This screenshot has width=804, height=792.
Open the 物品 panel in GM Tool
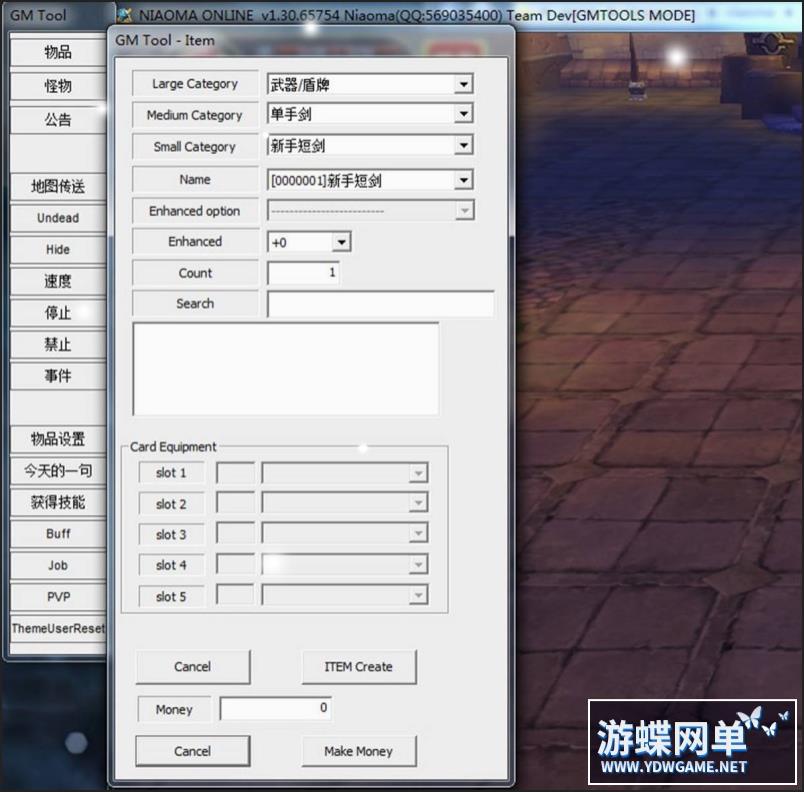tap(58, 53)
